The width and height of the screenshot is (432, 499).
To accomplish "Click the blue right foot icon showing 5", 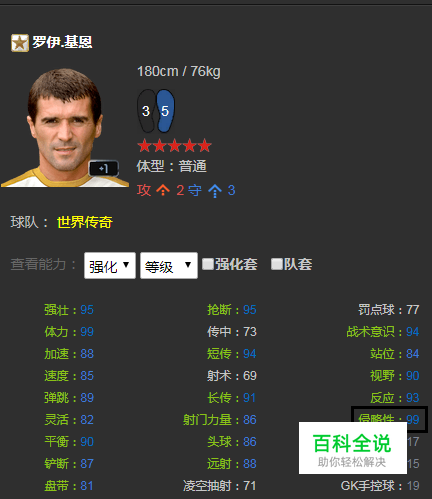I will pyautogui.click(x=165, y=111).
